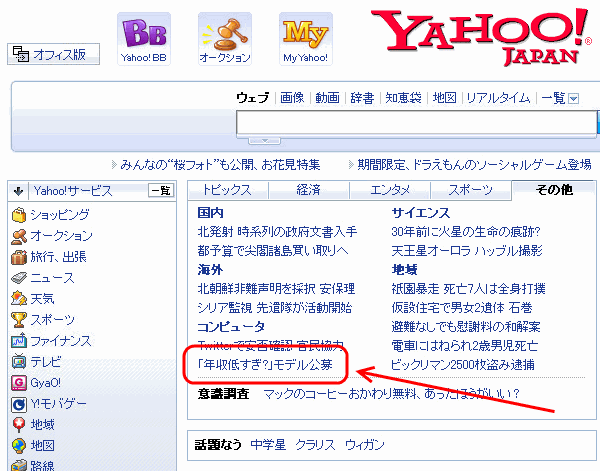Select the 辞書 search tab

[362, 98]
